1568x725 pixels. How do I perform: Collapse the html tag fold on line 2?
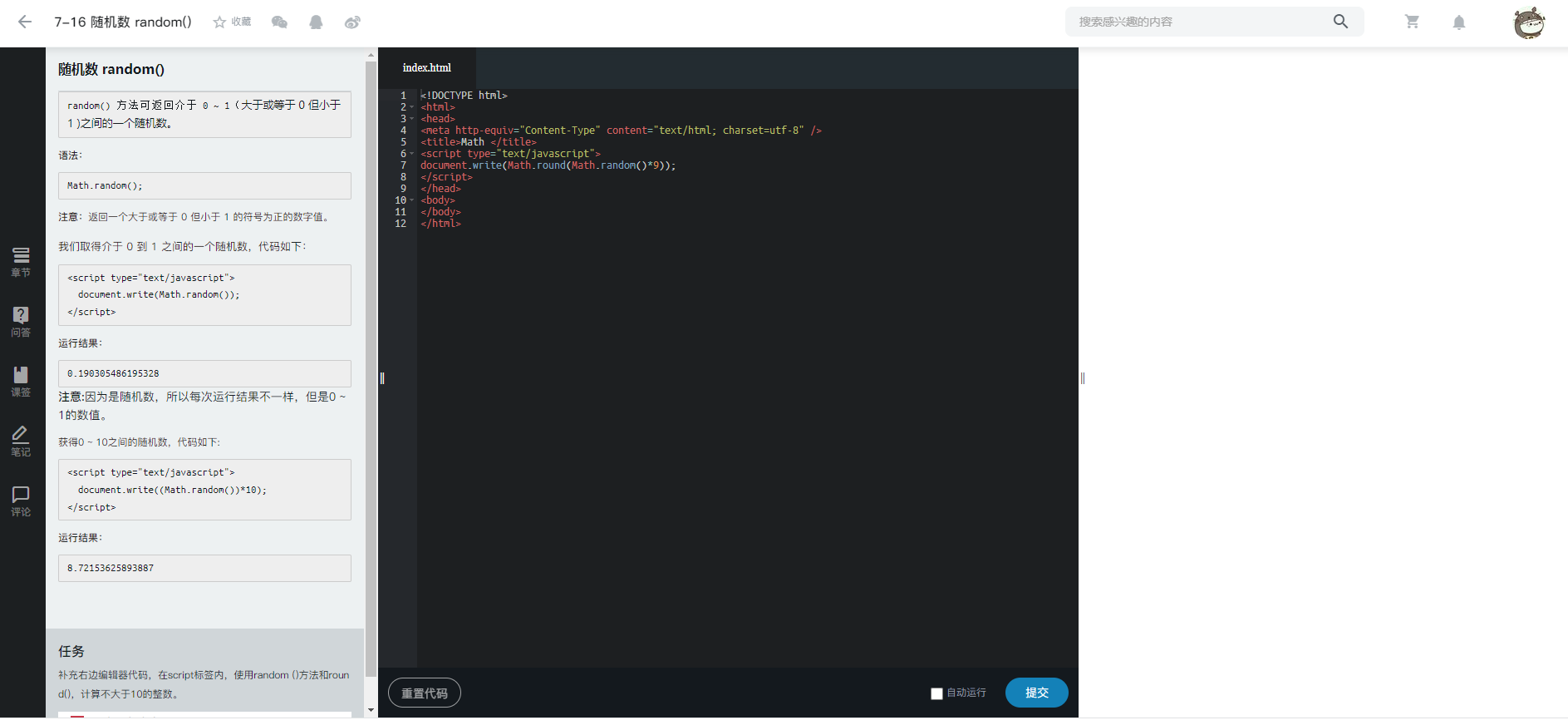point(412,107)
